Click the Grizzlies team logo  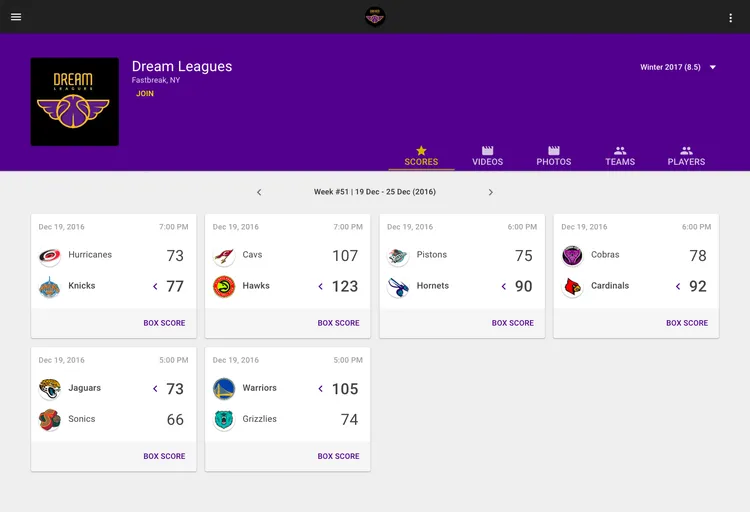pyautogui.click(x=224, y=420)
